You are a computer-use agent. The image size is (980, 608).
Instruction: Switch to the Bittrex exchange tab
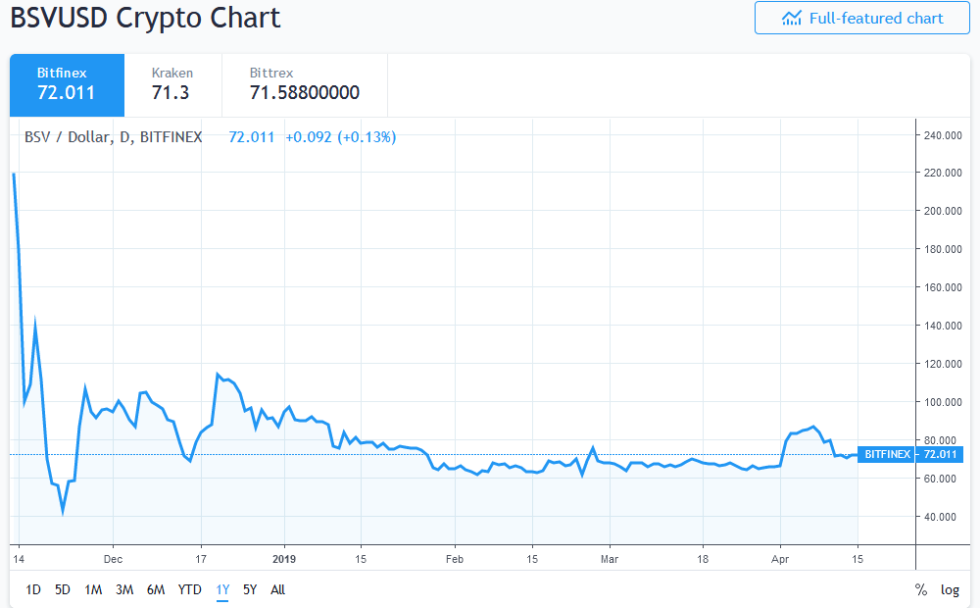click(x=296, y=85)
